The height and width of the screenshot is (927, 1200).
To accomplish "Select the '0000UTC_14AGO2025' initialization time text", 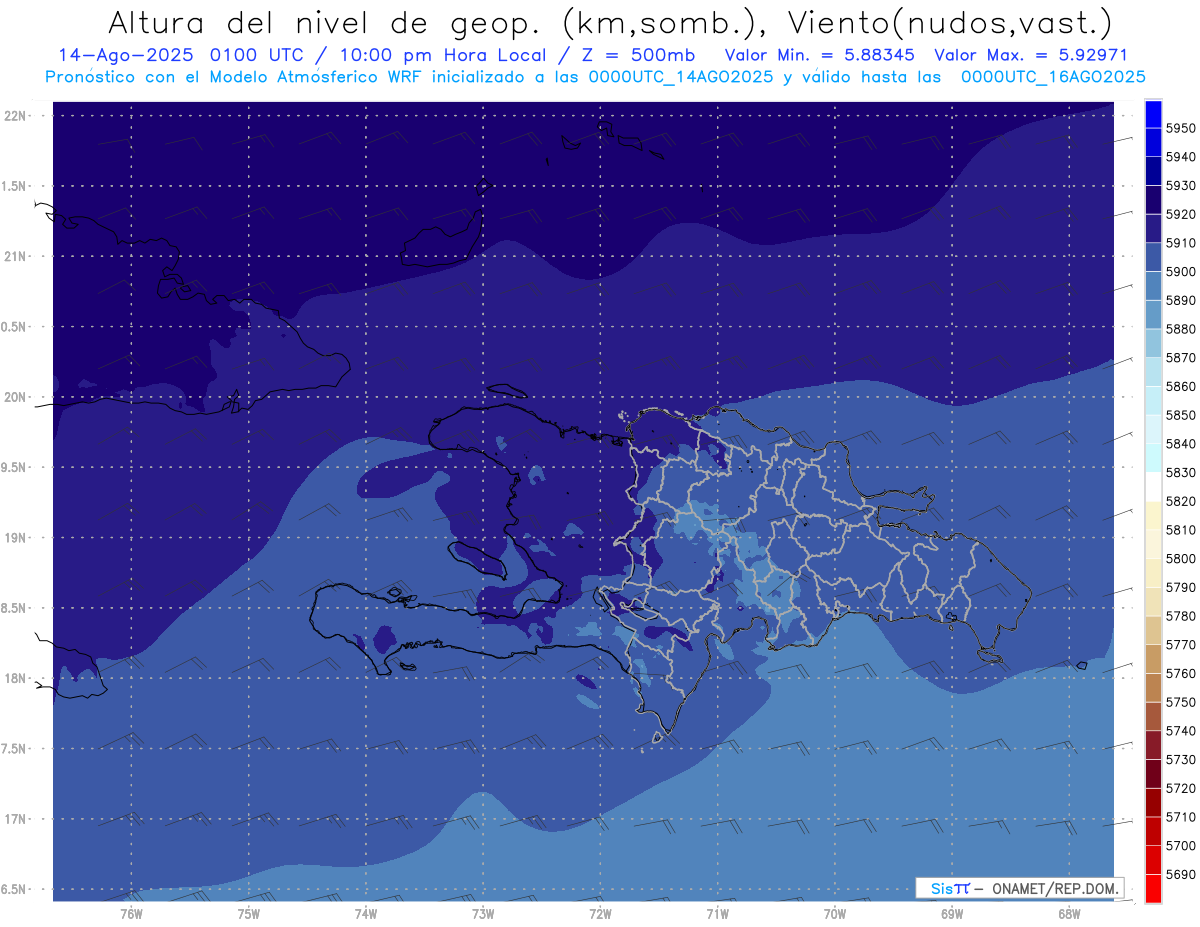I will (682, 77).
